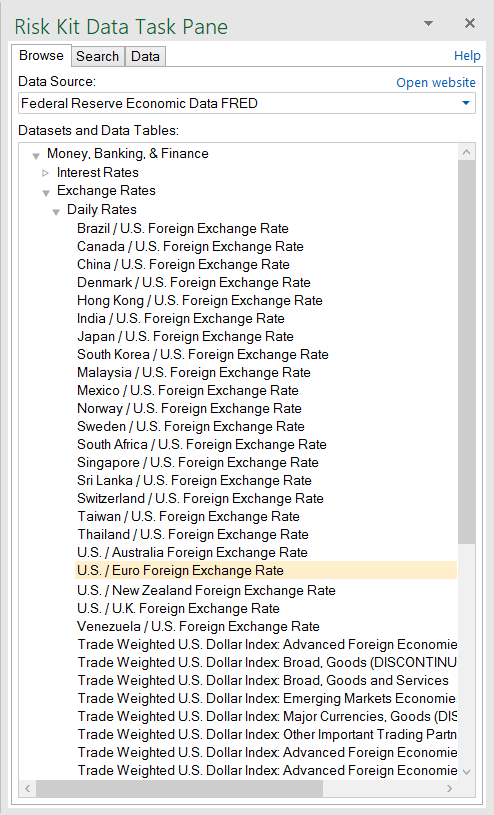Select Hong Kong / U.S. Foreign Exchange Rate

pyautogui.click(x=200, y=300)
